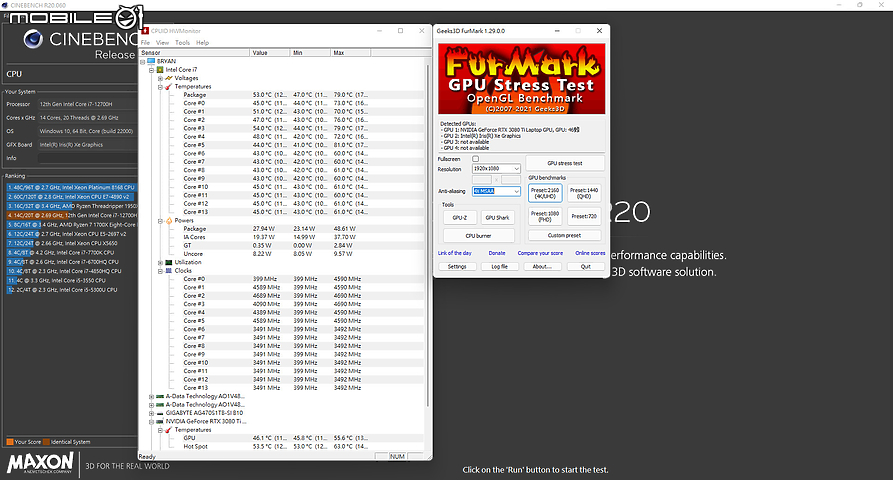This screenshot has height=480, width=893.
Task: Run the Preset:1080 (FHD) benchmark
Action: (545, 216)
